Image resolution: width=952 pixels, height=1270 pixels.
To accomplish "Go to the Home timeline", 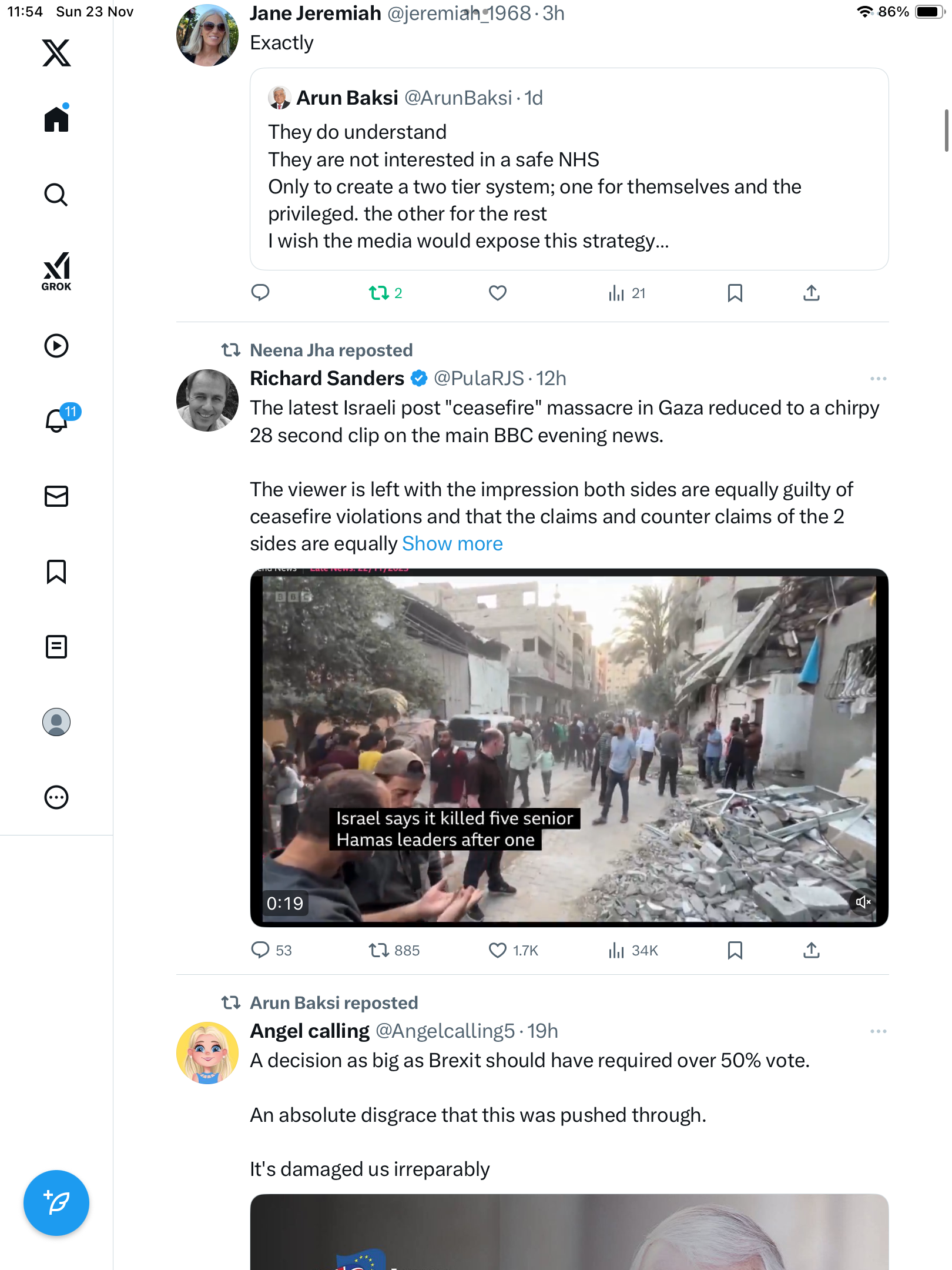I will coord(56,119).
